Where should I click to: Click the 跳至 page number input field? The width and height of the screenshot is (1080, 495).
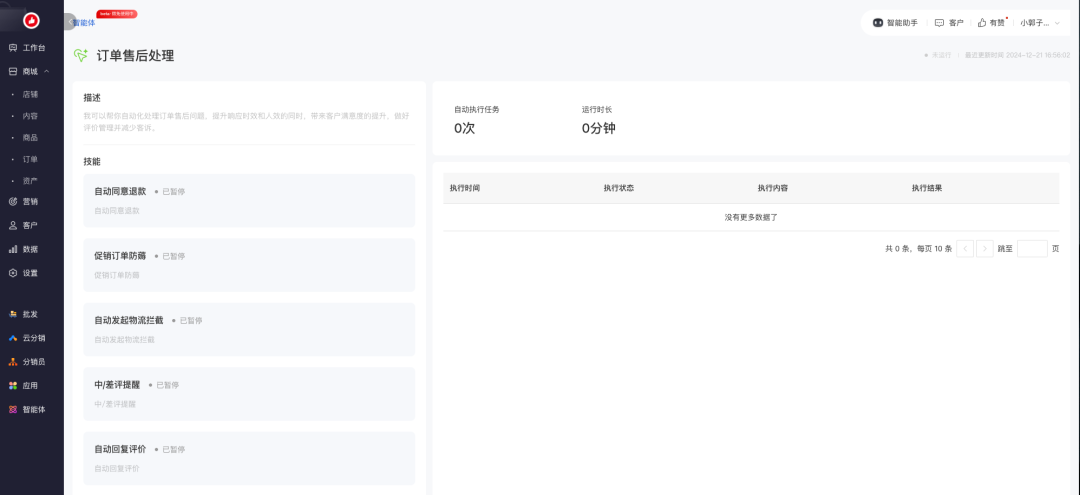point(1031,249)
